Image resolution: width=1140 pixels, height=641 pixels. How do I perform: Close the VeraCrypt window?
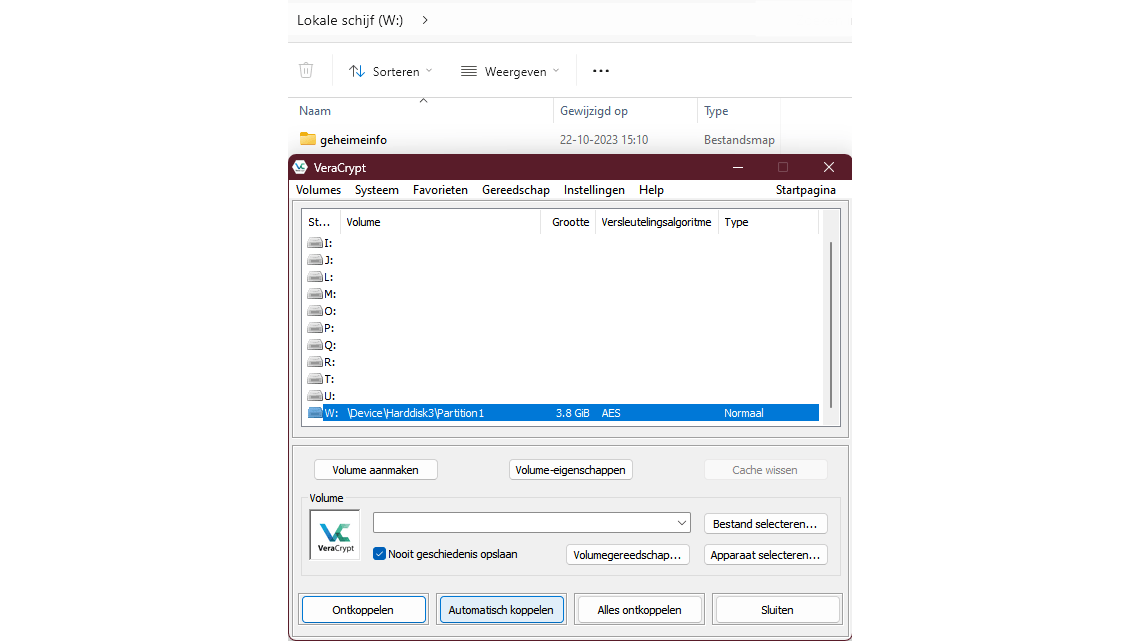tap(829, 167)
